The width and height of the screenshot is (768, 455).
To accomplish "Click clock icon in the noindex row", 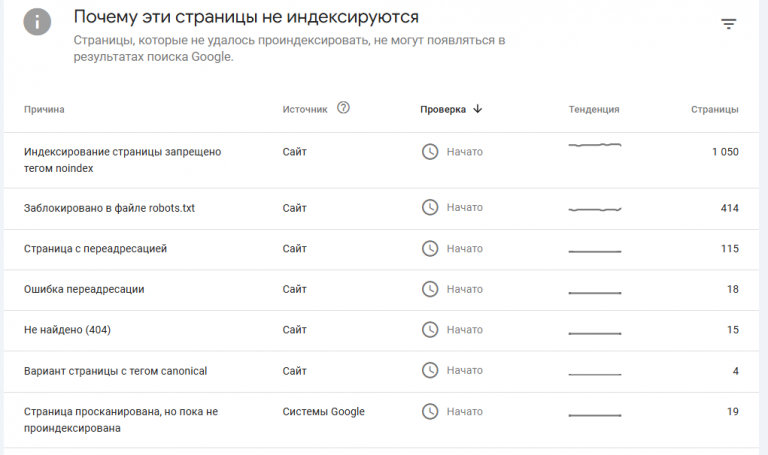I will [430, 152].
